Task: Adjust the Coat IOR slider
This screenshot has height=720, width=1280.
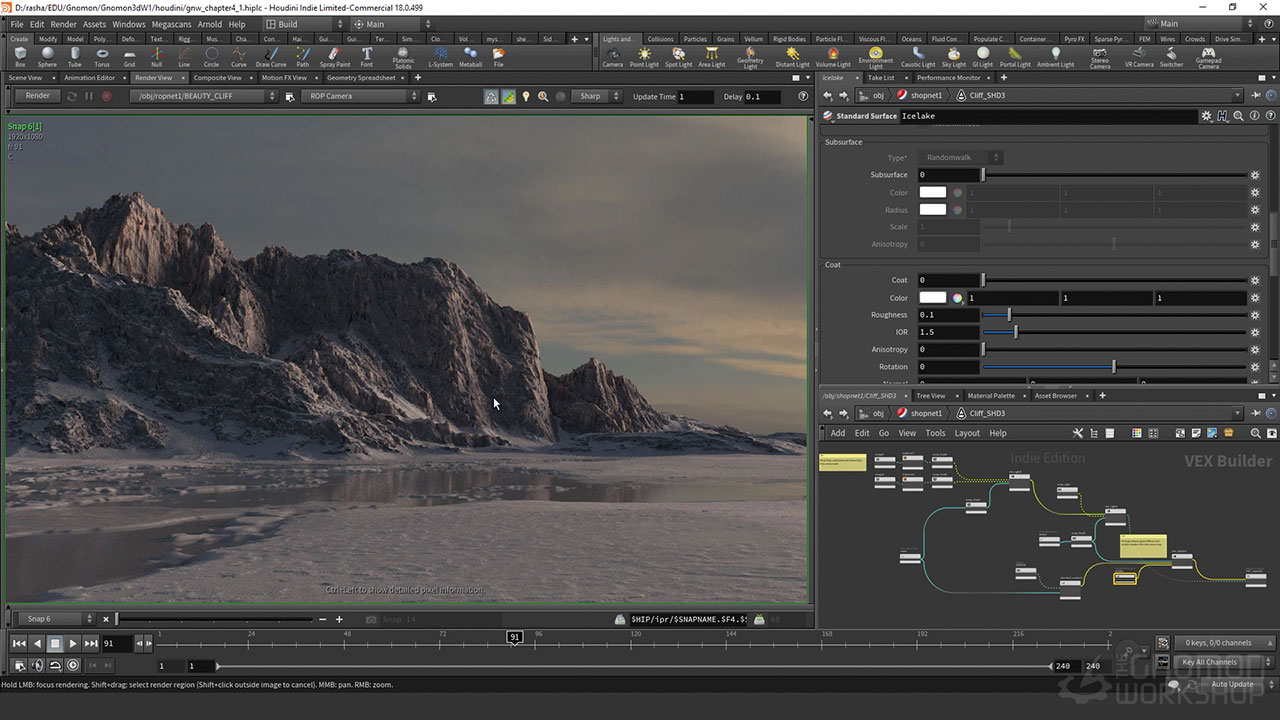Action: pyautogui.click(x=1114, y=332)
